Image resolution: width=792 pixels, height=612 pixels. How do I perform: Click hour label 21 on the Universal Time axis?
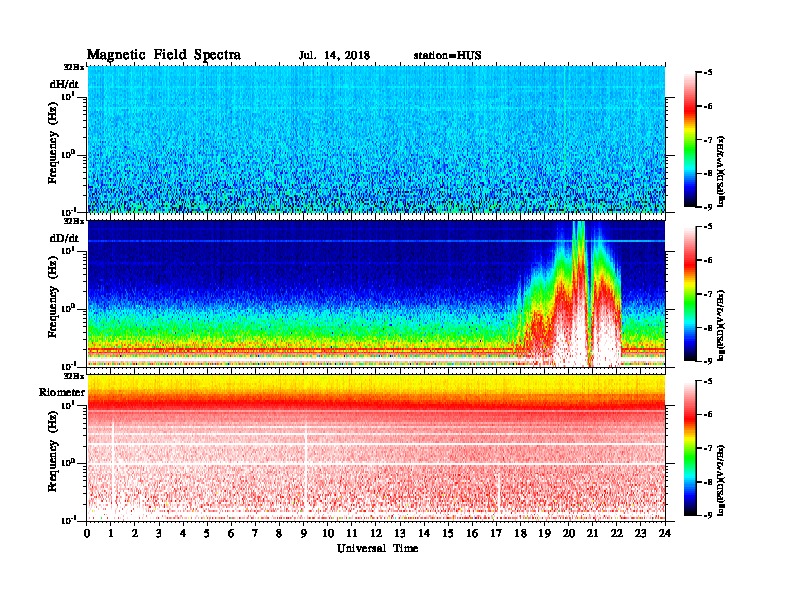(x=593, y=534)
